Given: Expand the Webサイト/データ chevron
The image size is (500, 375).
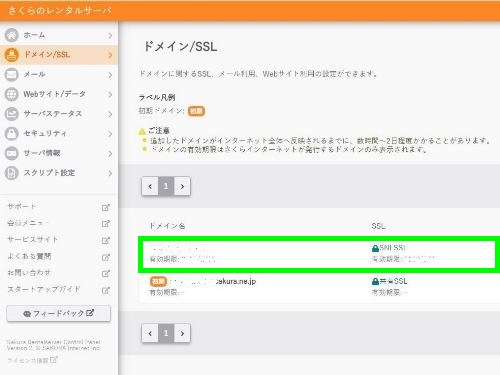Looking at the screenshot, I should tap(110, 95).
